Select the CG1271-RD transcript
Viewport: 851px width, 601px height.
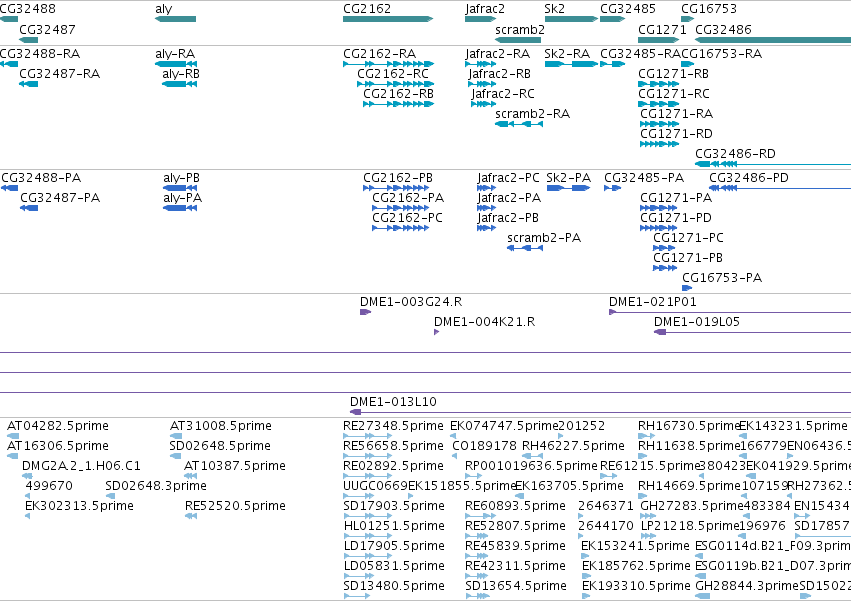coord(659,144)
